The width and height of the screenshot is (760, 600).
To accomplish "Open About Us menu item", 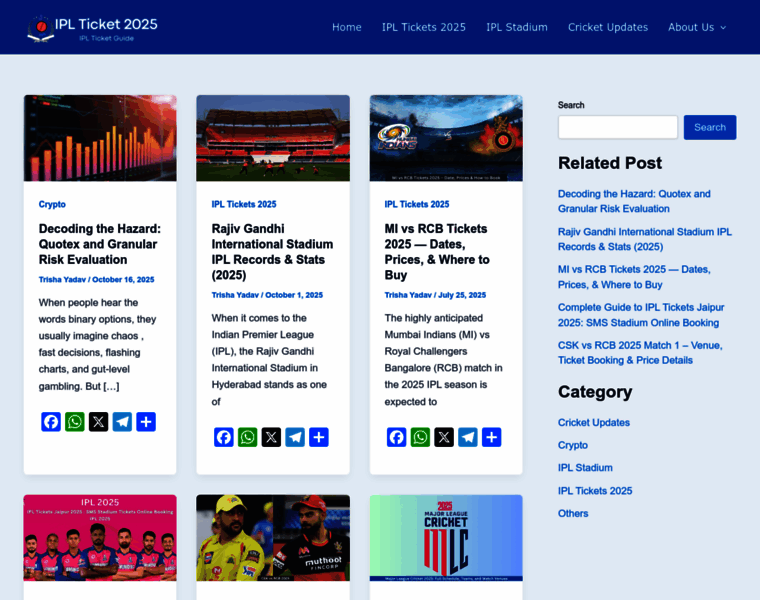I will point(691,27).
